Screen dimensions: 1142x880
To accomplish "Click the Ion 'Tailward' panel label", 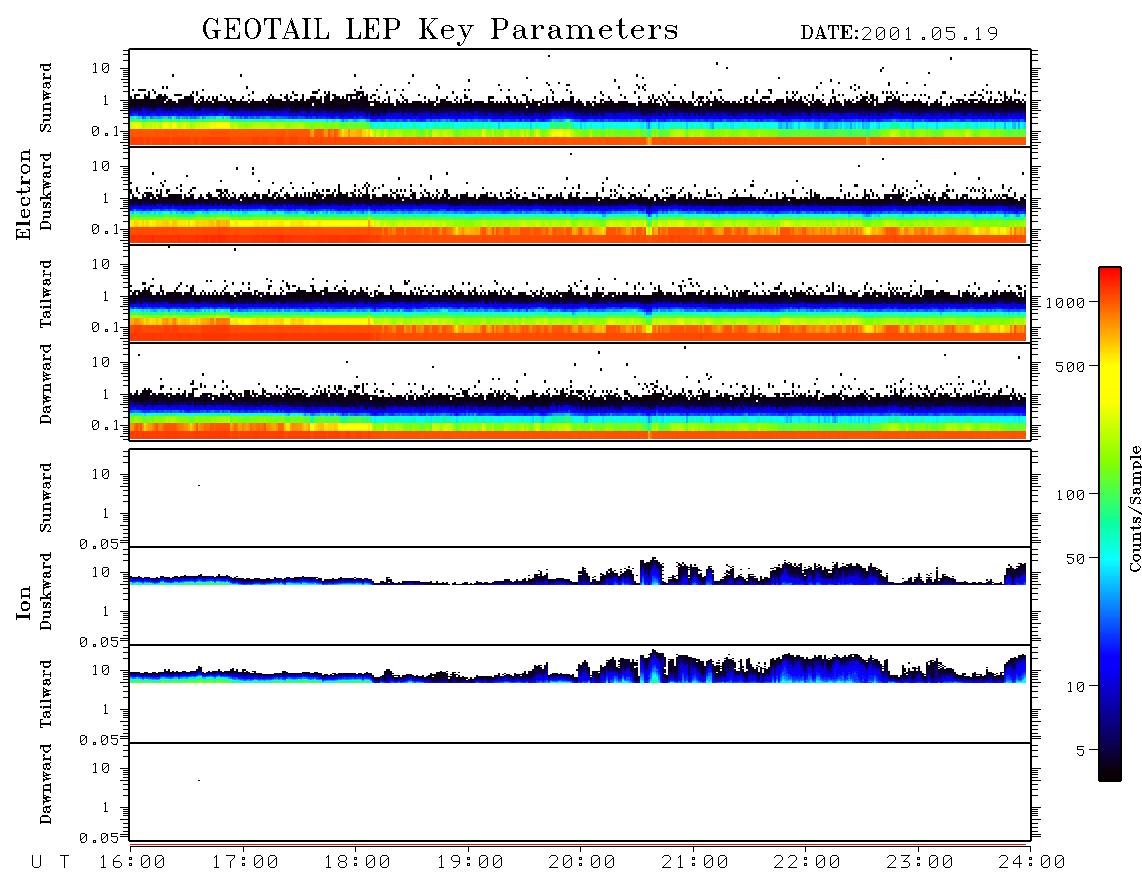I will pyautogui.click(x=46, y=694).
